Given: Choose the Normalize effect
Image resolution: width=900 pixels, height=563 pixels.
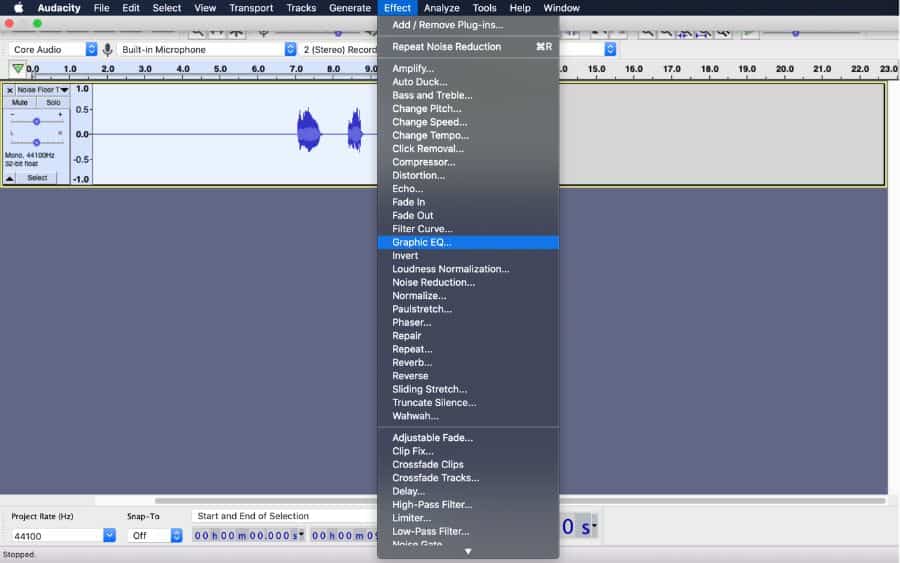Looking at the screenshot, I should (x=468, y=296).
